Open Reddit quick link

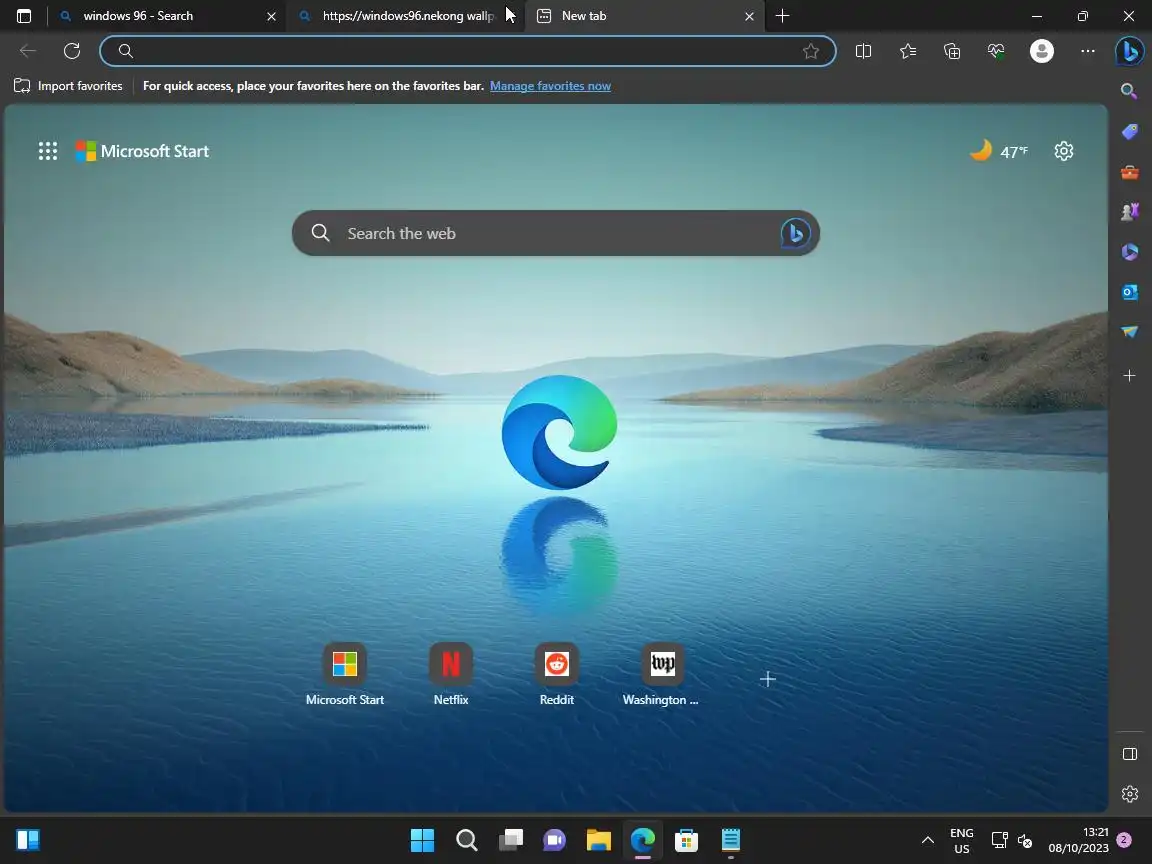click(x=556, y=674)
